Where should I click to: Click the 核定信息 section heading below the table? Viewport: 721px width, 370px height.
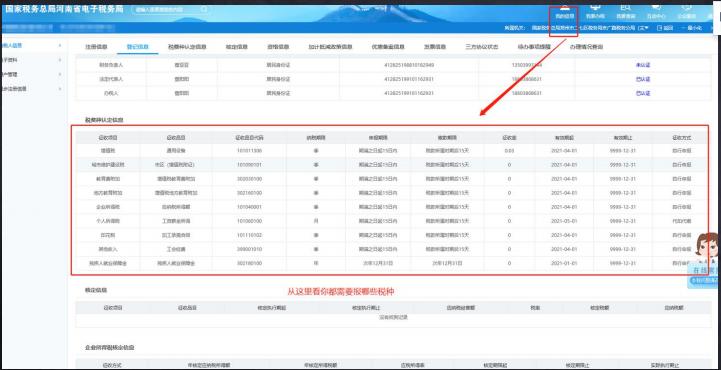tap(96, 290)
